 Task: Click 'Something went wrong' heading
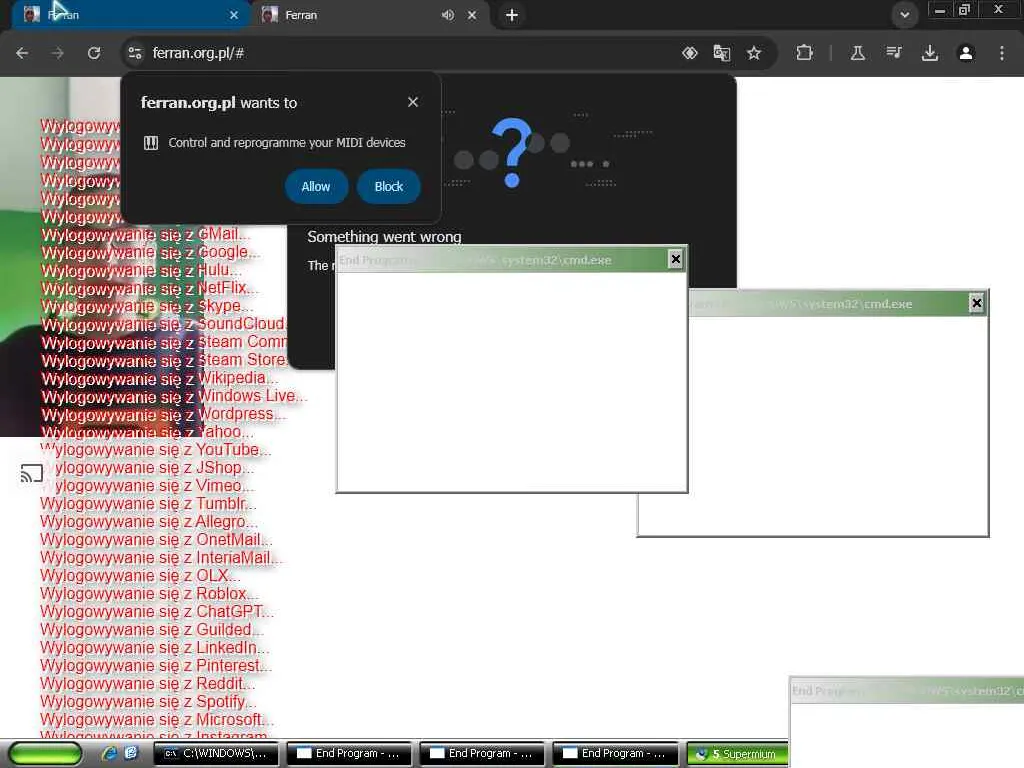point(384,236)
